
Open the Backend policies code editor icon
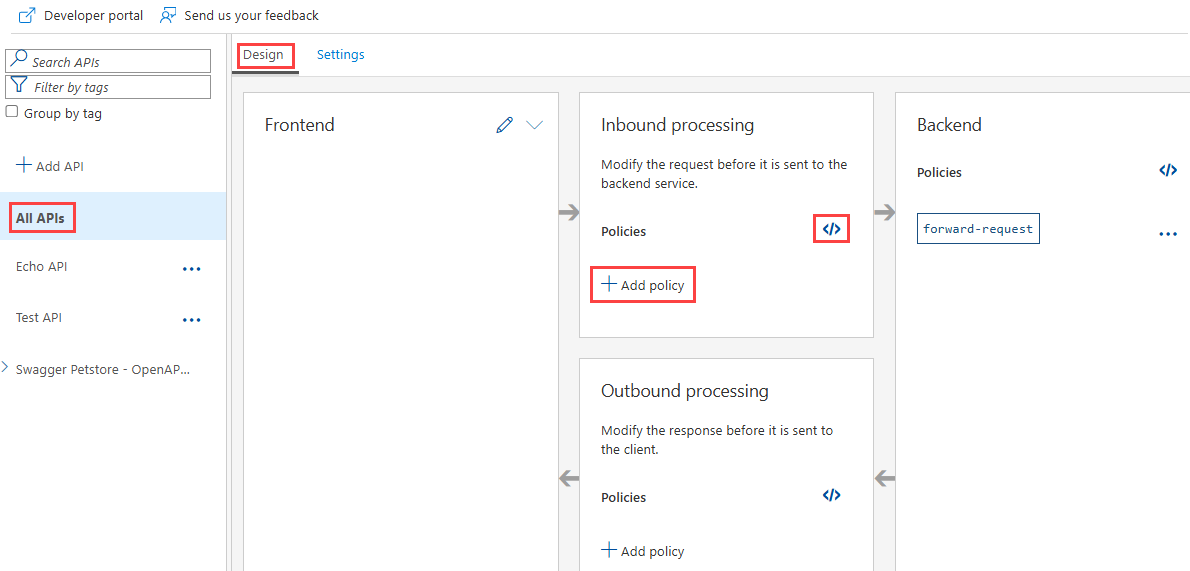pyautogui.click(x=1167, y=171)
